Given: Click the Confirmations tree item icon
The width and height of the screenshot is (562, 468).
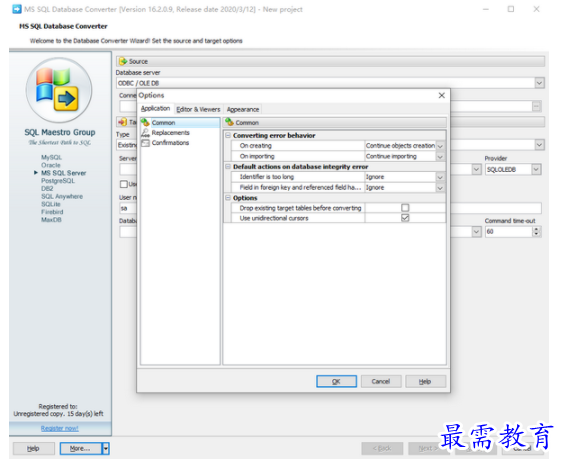Looking at the screenshot, I should (145, 143).
